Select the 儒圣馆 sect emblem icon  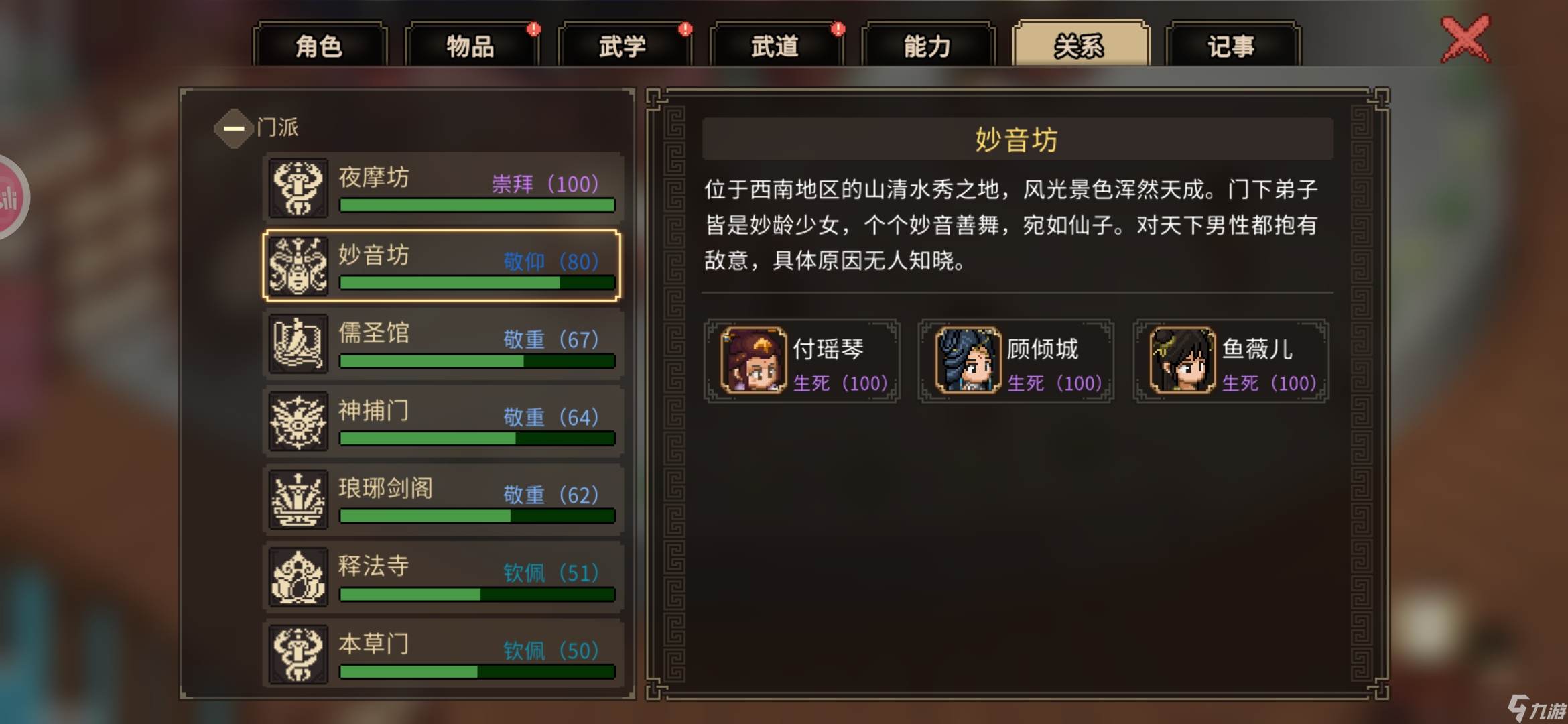298,343
